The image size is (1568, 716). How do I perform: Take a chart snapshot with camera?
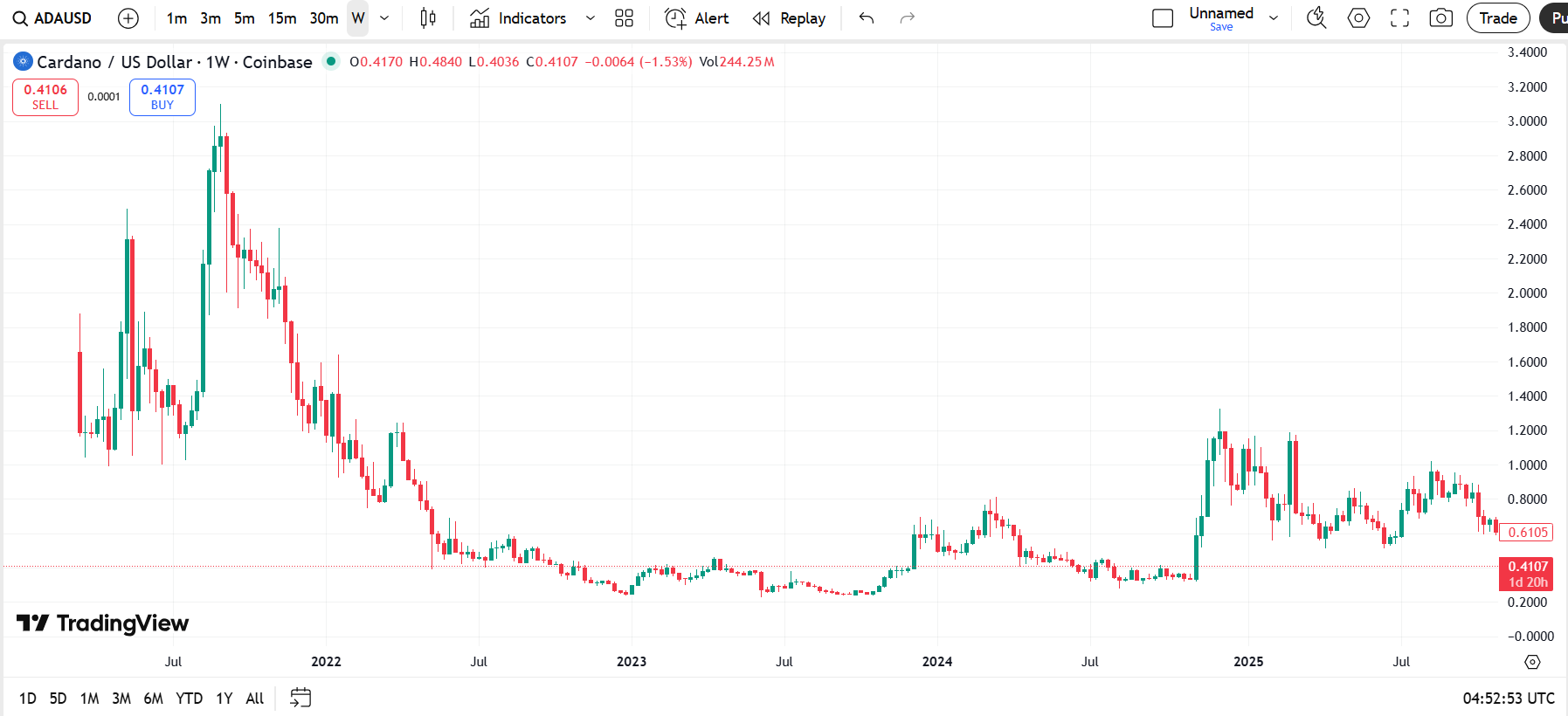[x=1440, y=18]
